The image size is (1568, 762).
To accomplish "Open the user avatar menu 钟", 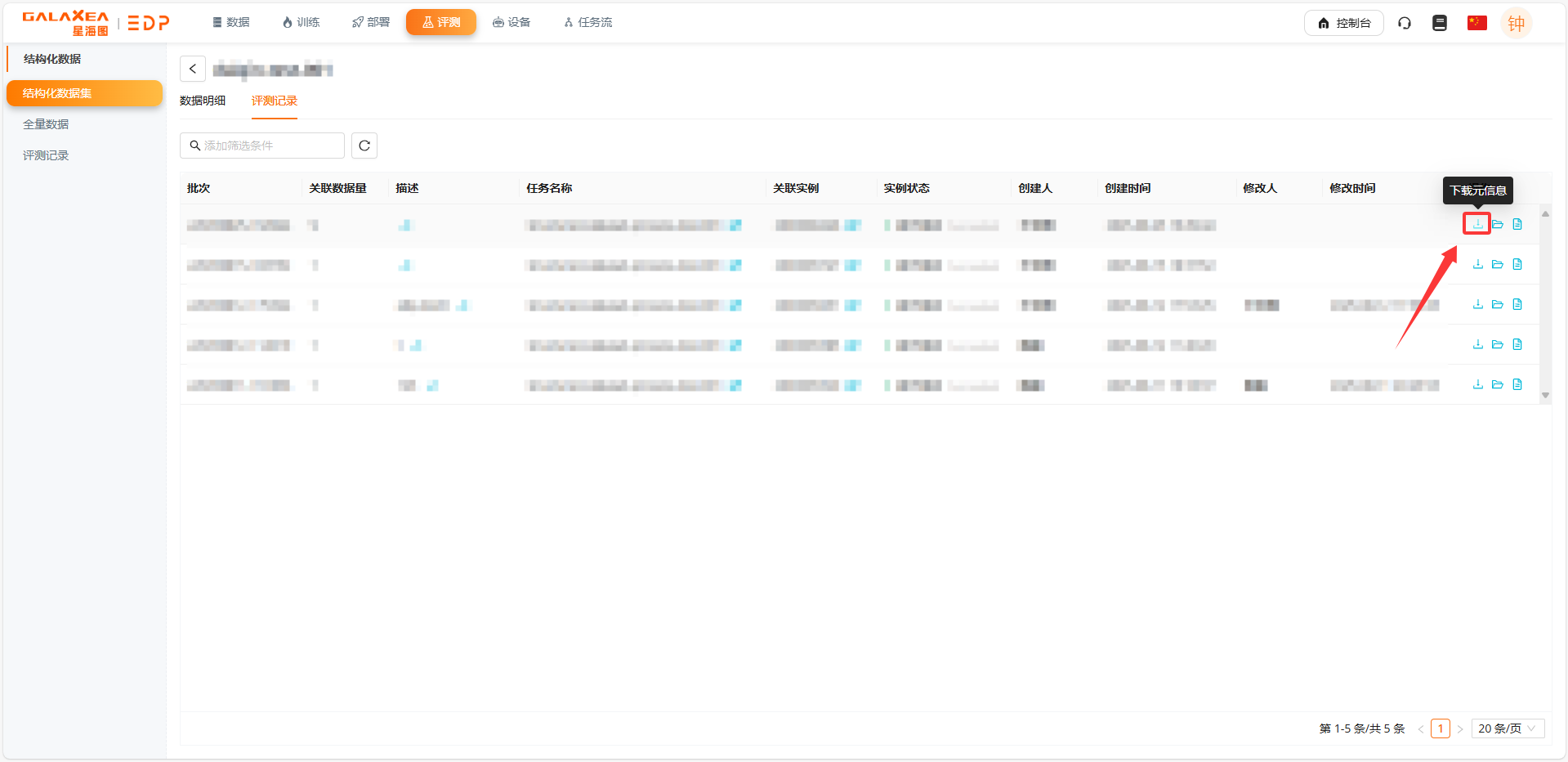I will pos(1516,23).
